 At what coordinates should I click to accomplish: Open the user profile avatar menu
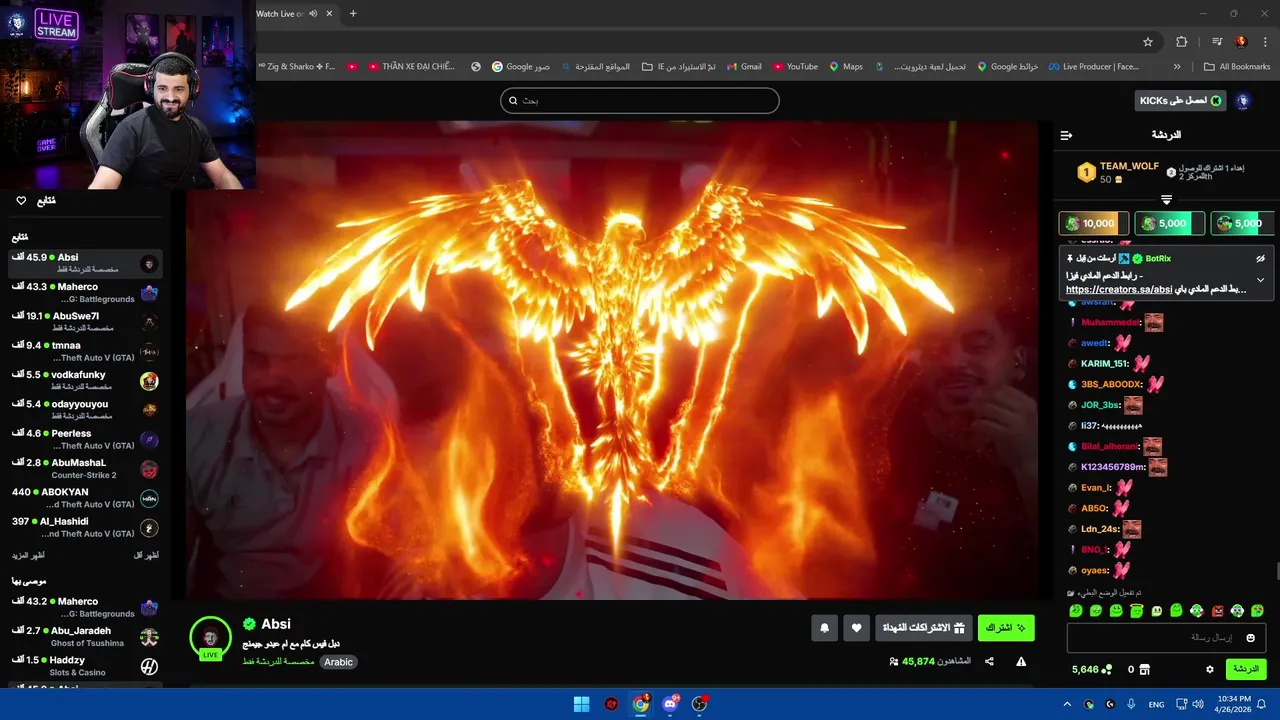[x=1242, y=101]
